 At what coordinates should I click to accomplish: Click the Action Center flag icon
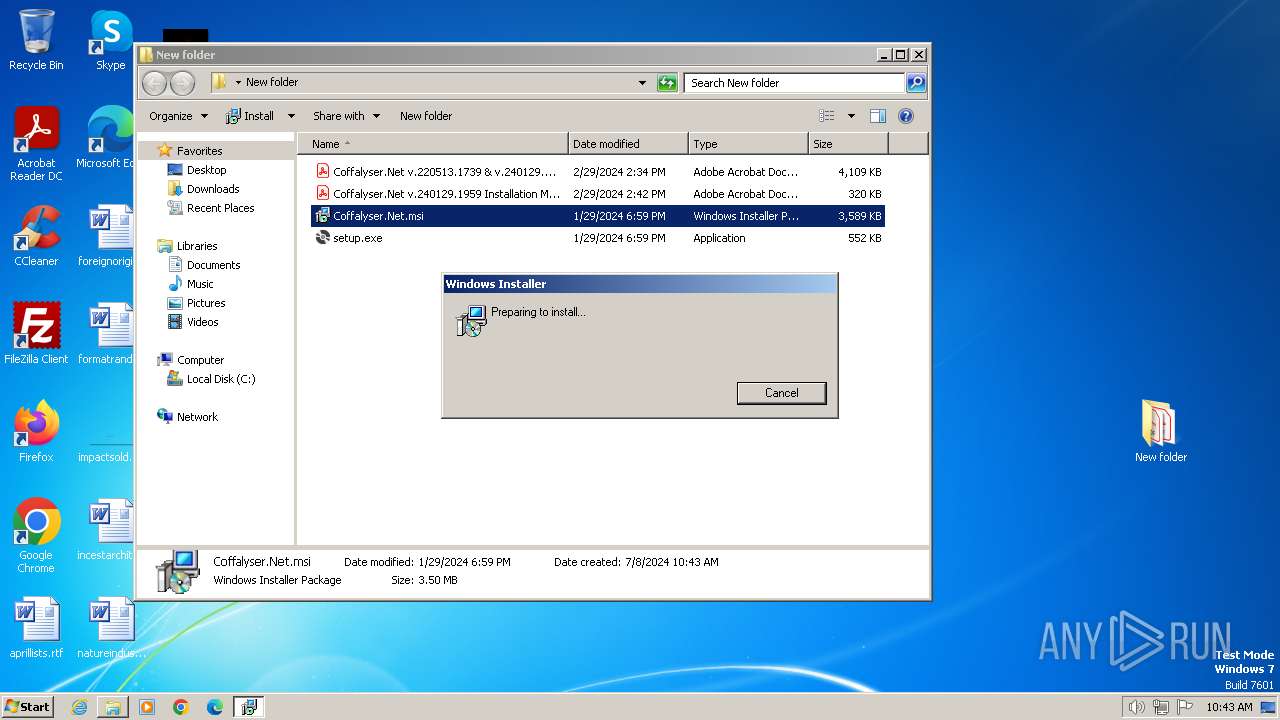[x=1186, y=707]
